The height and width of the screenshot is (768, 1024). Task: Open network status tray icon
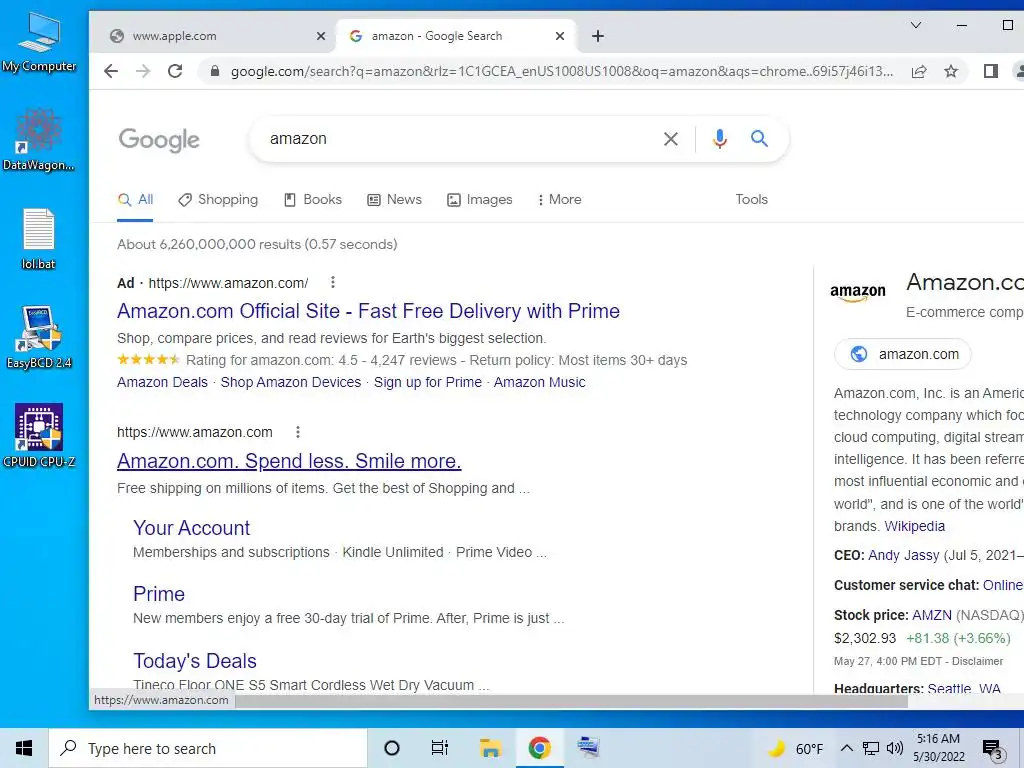click(x=871, y=748)
